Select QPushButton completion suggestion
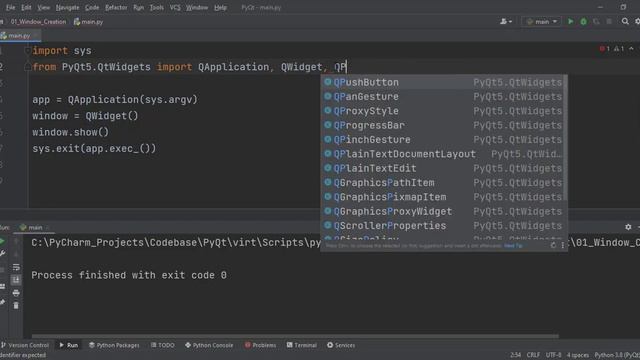 (443, 82)
